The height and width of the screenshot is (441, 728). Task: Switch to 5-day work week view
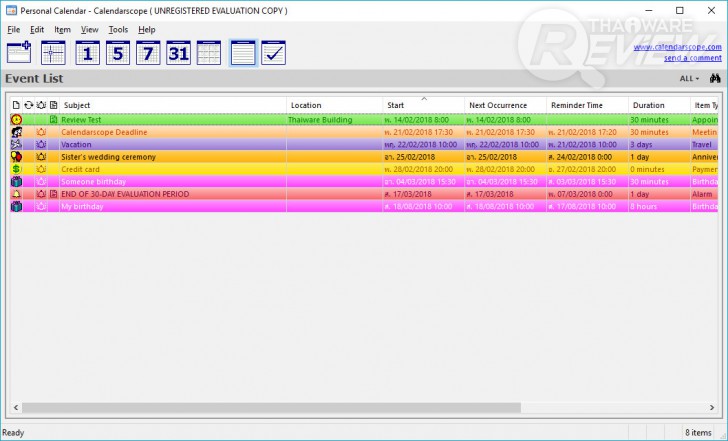click(117, 53)
